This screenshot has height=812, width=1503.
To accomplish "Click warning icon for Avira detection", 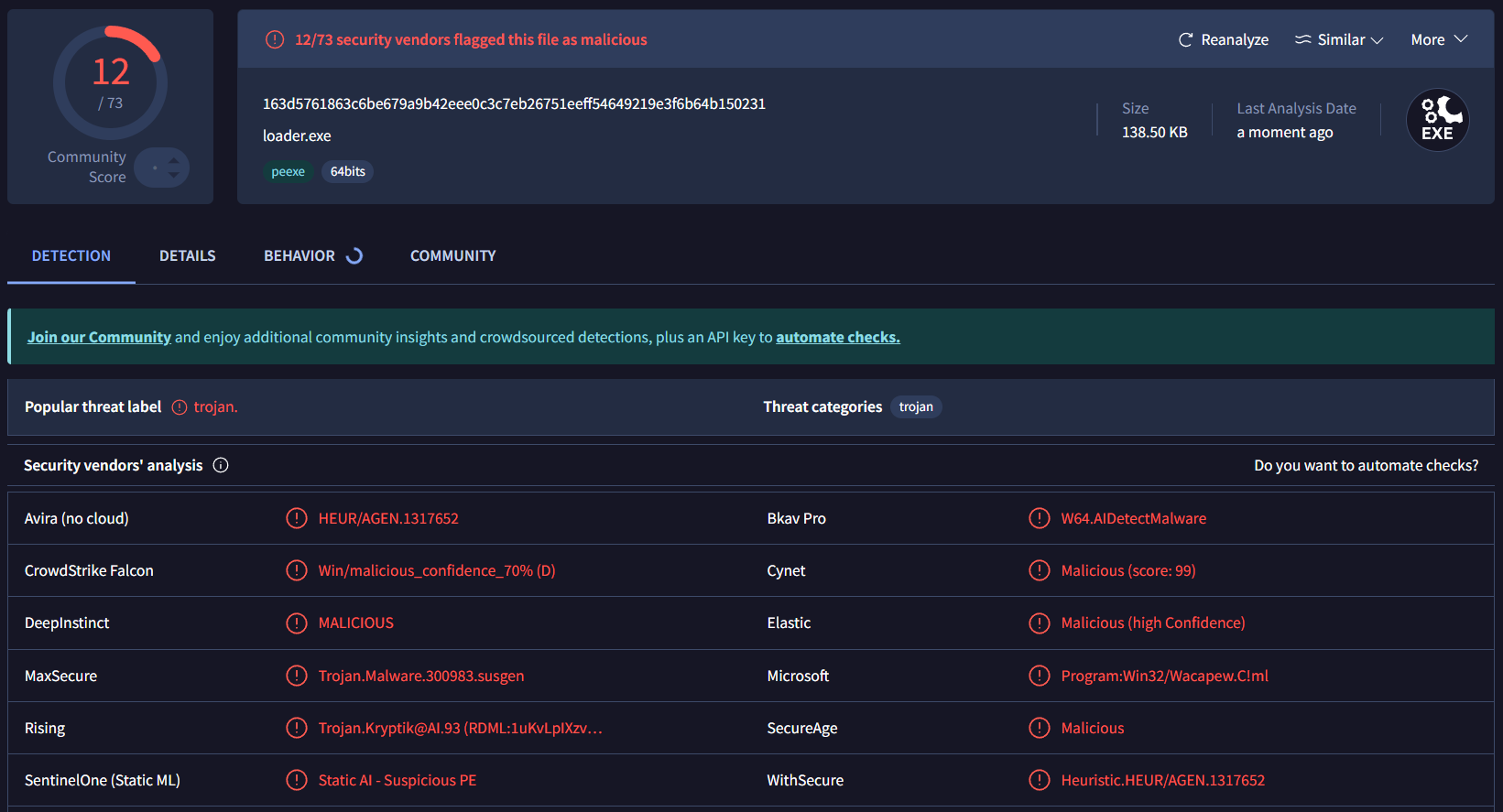I will point(297,518).
